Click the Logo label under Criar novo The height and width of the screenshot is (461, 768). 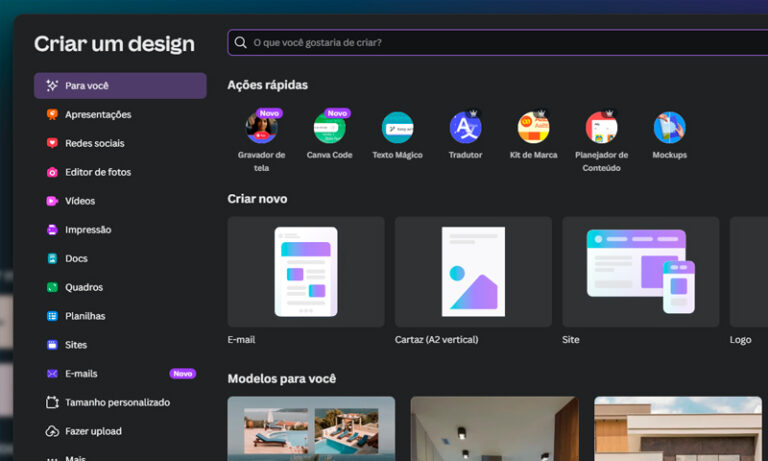tap(740, 340)
